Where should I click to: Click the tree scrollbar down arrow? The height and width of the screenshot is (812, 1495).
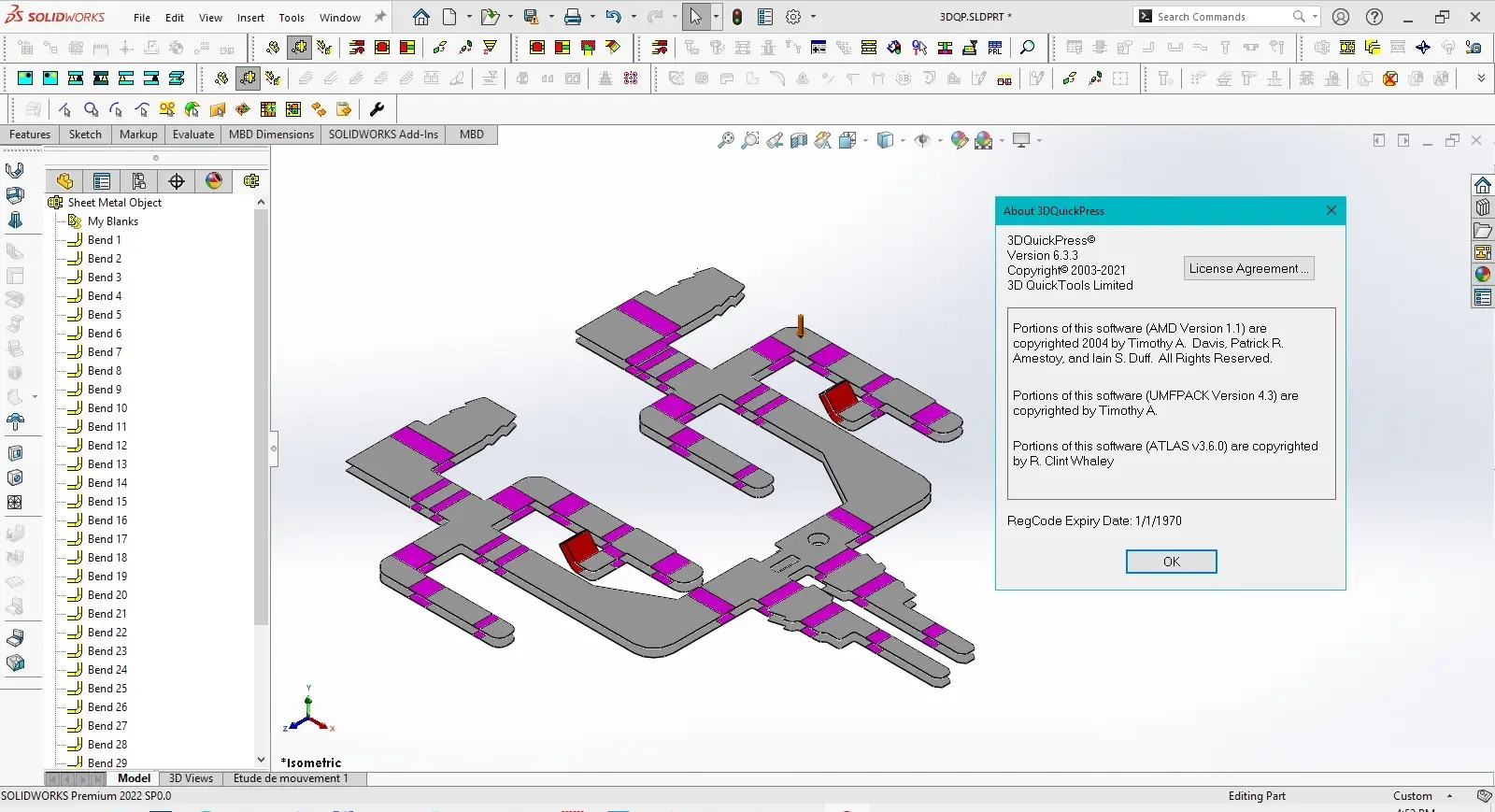click(x=261, y=761)
